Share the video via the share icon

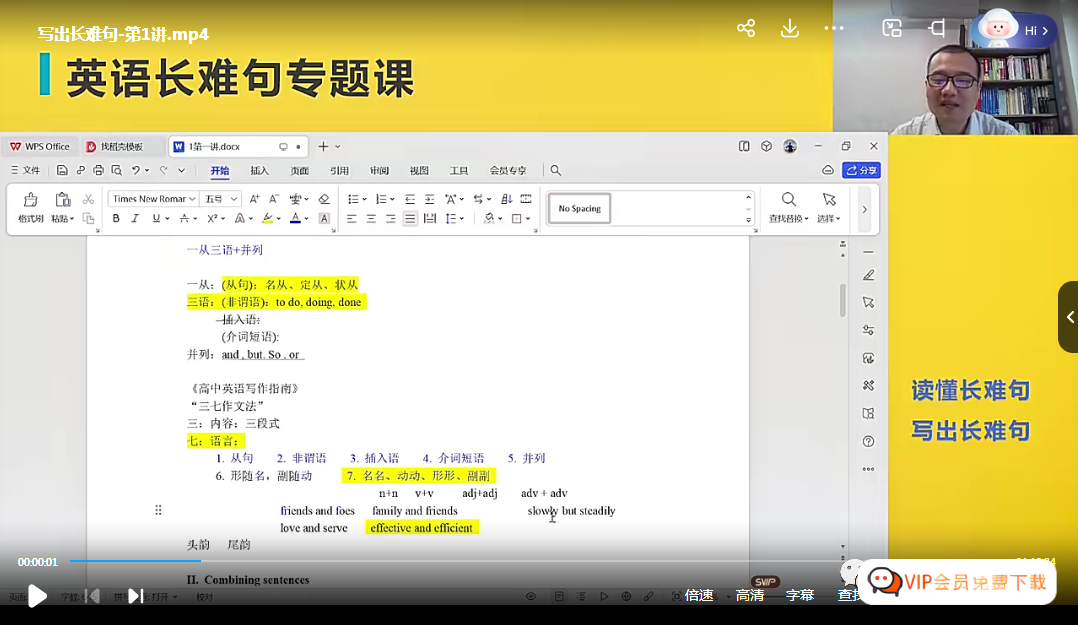[x=746, y=28]
